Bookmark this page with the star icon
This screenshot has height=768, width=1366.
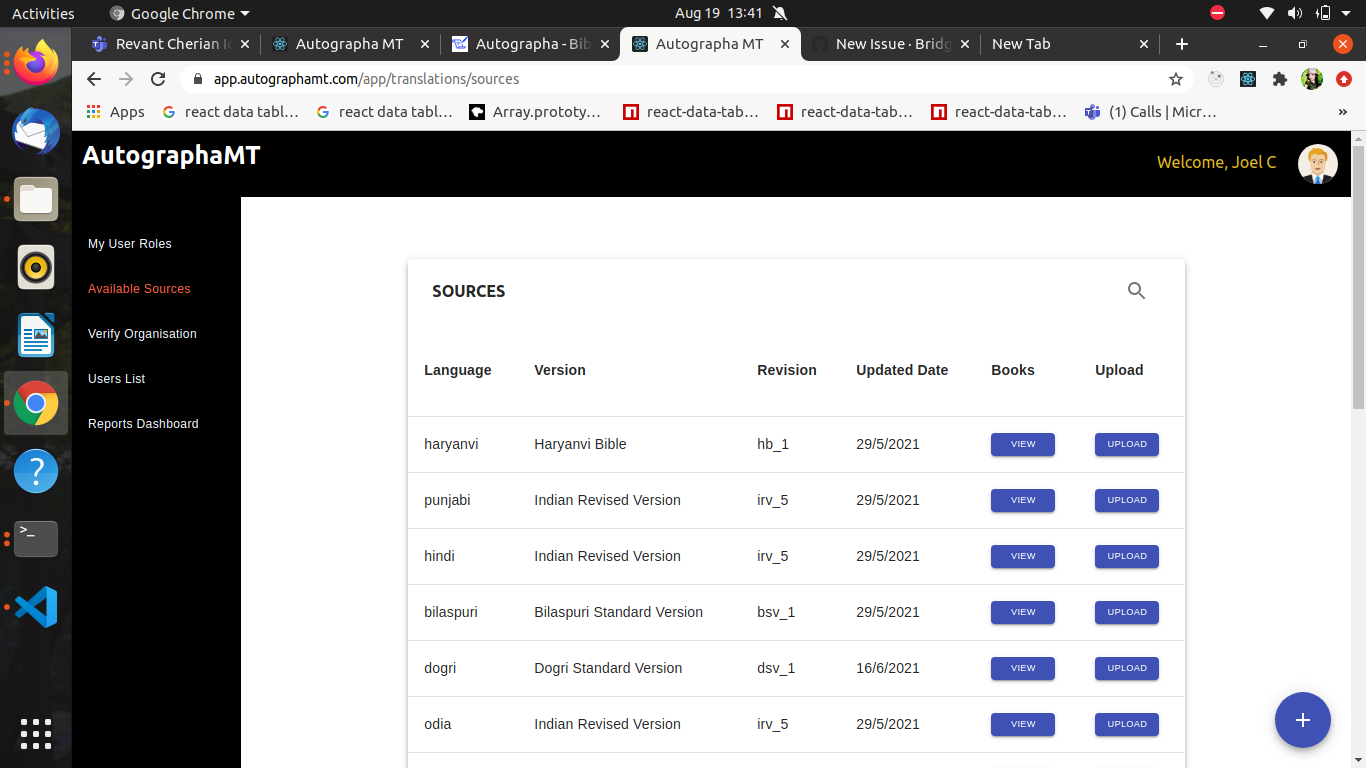(x=1176, y=79)
